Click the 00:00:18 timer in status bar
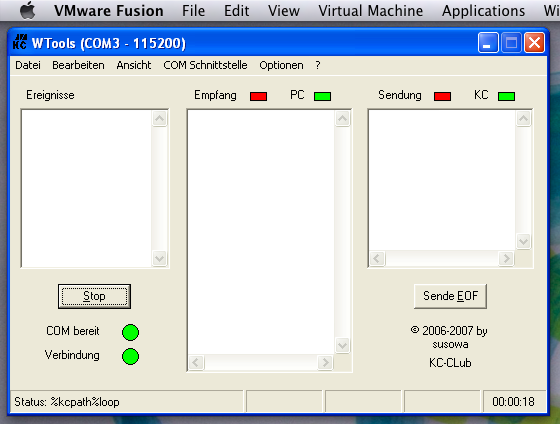This screenshot has height=424, width=560. (x=513, y=402)
